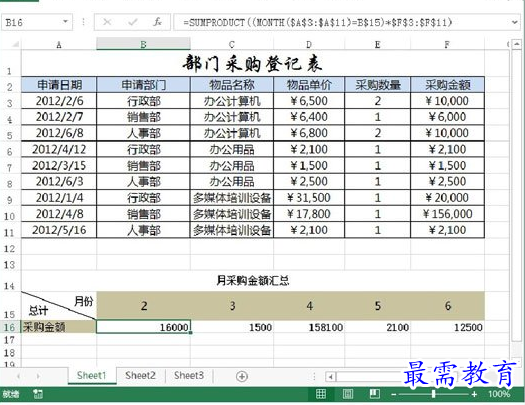
Task: Select cell with price ¥17,800
Action: tap(309, 214)
